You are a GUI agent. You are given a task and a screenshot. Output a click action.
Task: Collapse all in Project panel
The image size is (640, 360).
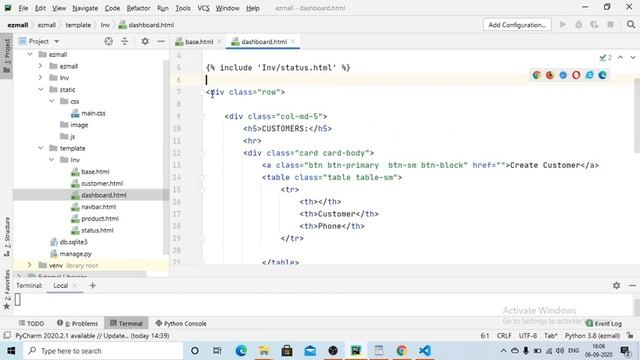point(124,41)
